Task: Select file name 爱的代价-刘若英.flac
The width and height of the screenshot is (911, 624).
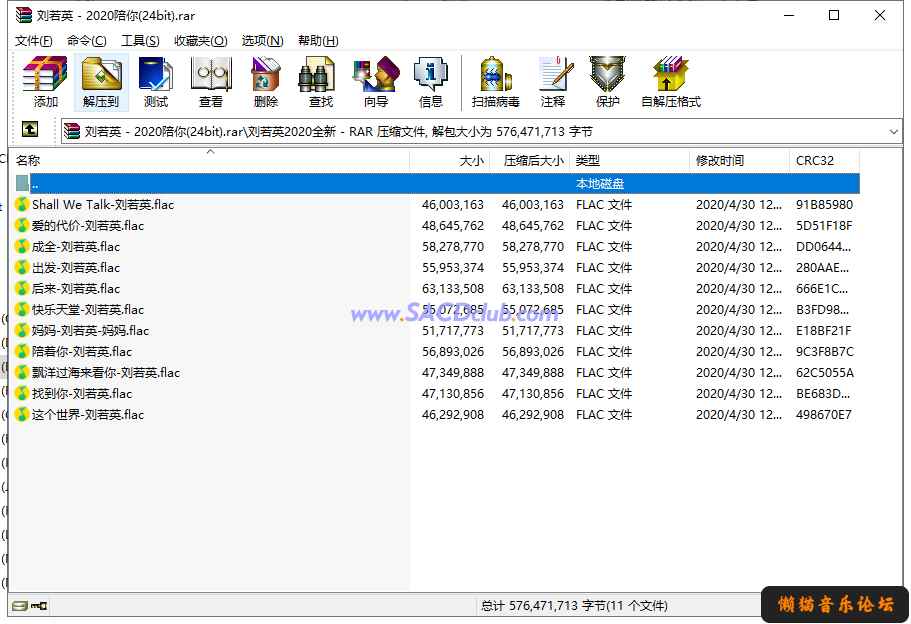Action: click(x=88, y=225)
